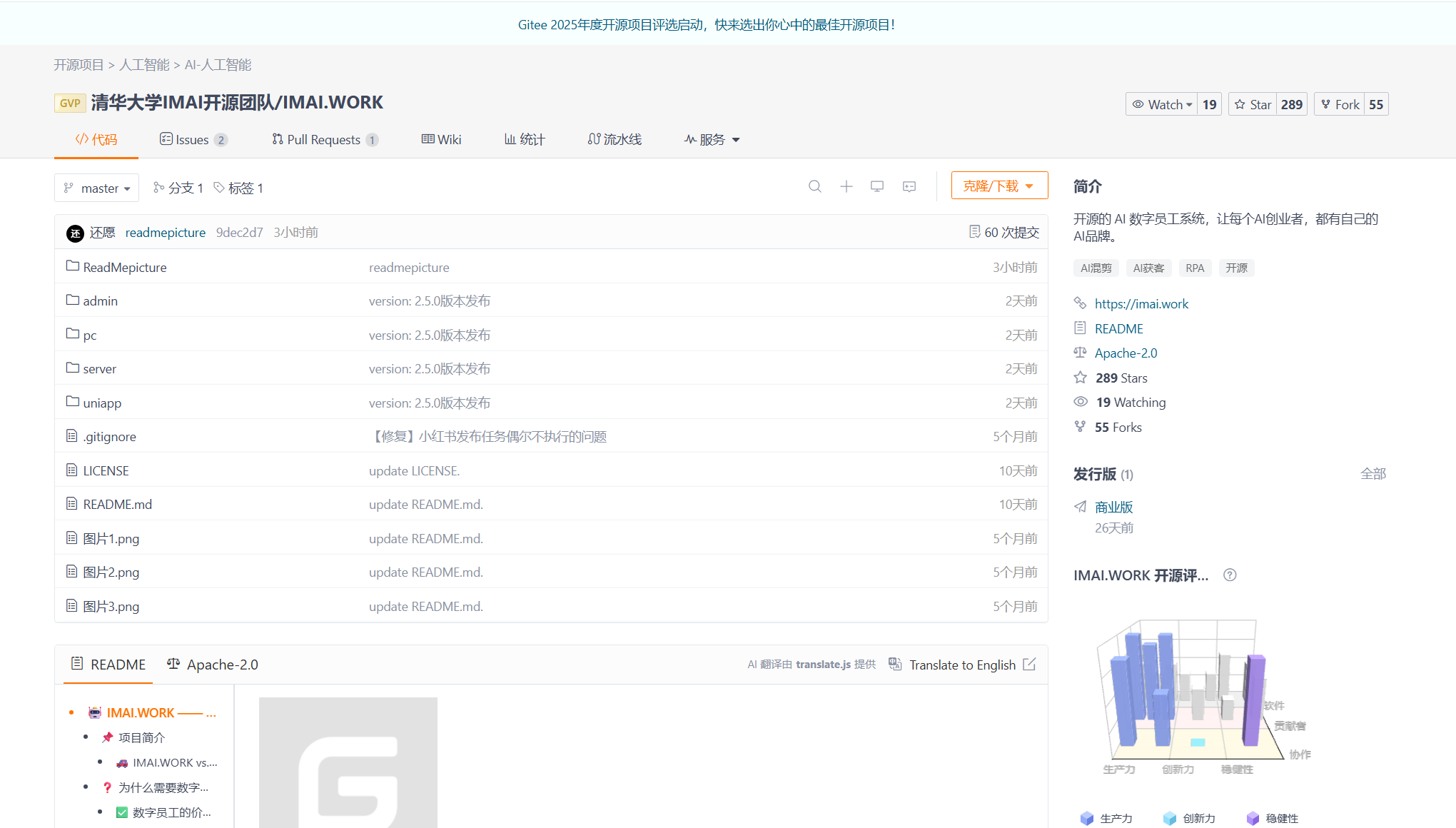Open the 克隆/下载 dropdown button

pos(999,186)
